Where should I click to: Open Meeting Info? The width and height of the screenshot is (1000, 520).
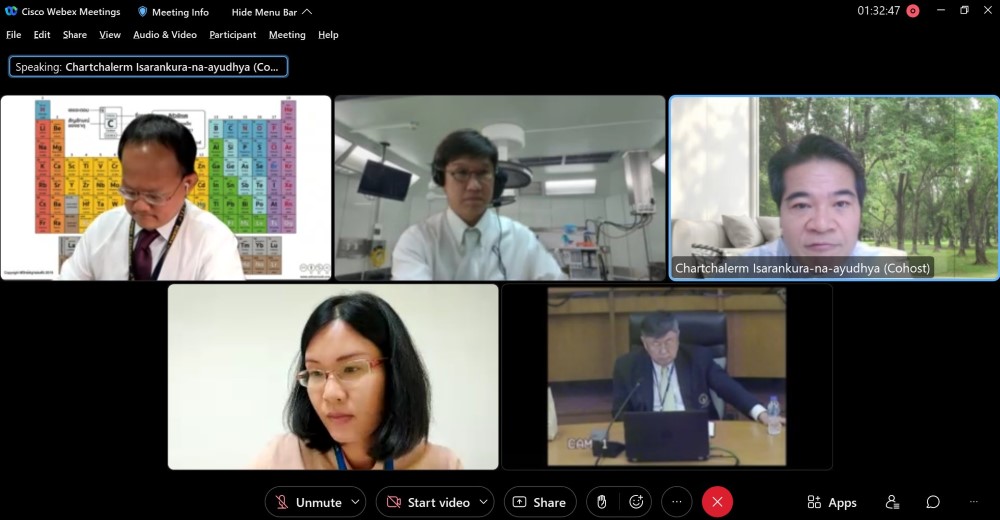point(173,12)
